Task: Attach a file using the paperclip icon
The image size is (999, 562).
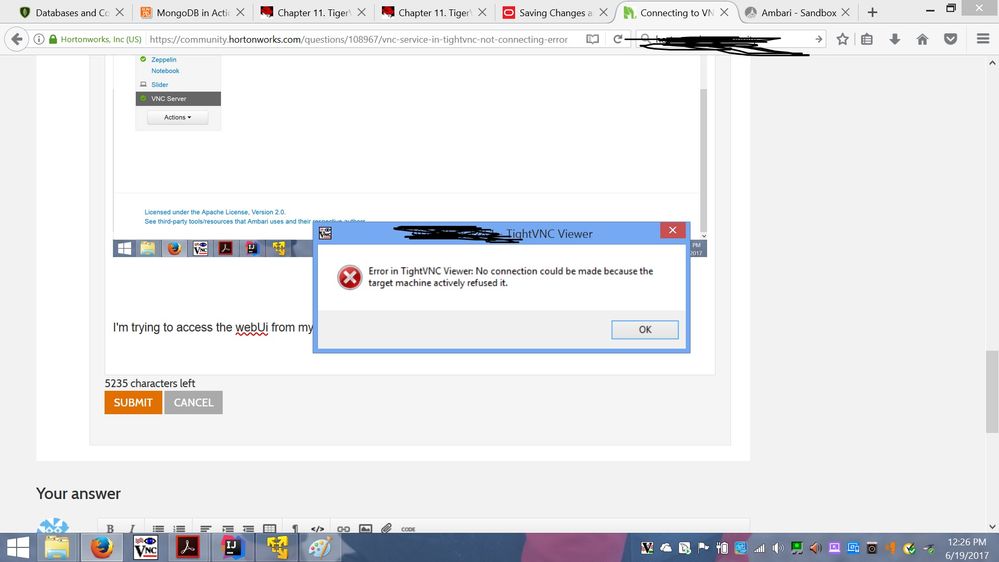Action: click(386, 529)
